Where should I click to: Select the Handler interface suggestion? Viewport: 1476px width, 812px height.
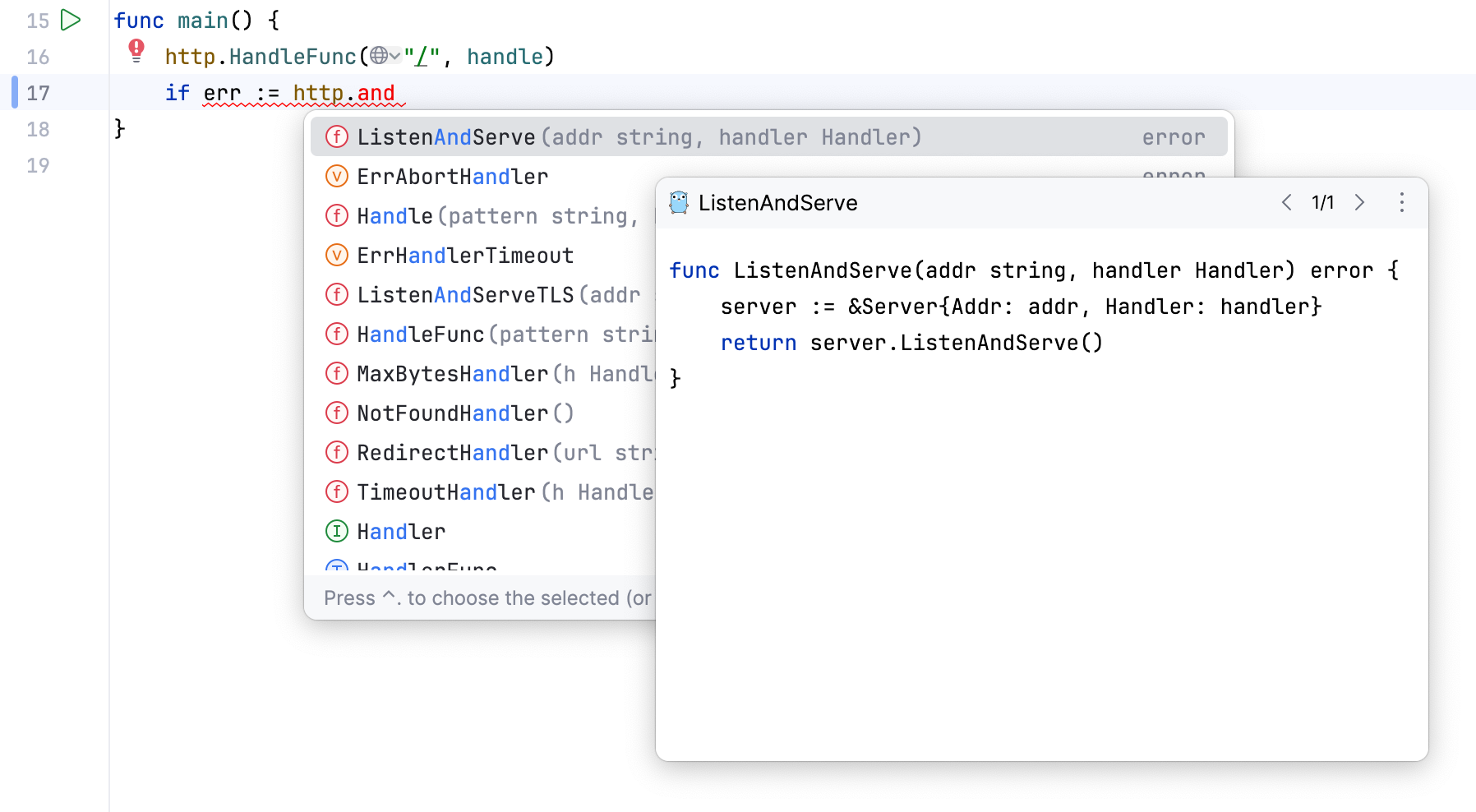tap(401, 532)
